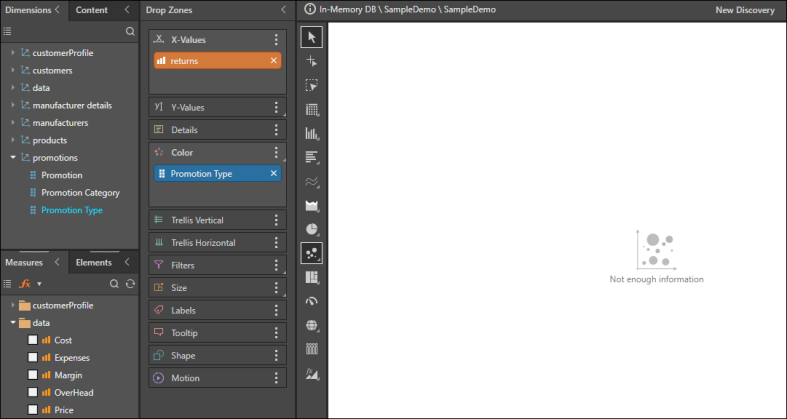Open the Color drop zone options menu

[277, 152]
